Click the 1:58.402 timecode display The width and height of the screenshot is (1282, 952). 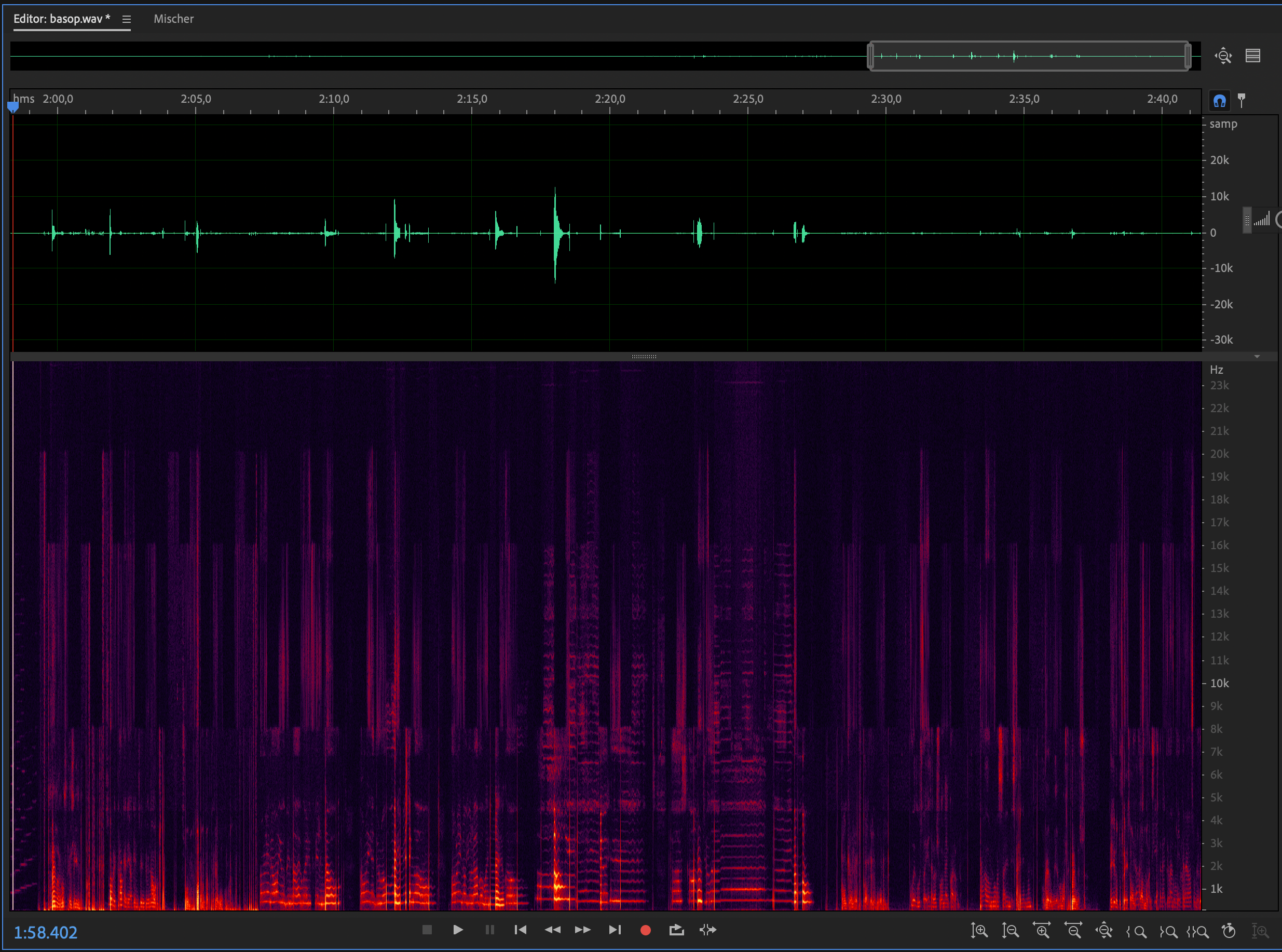(46, 932)
